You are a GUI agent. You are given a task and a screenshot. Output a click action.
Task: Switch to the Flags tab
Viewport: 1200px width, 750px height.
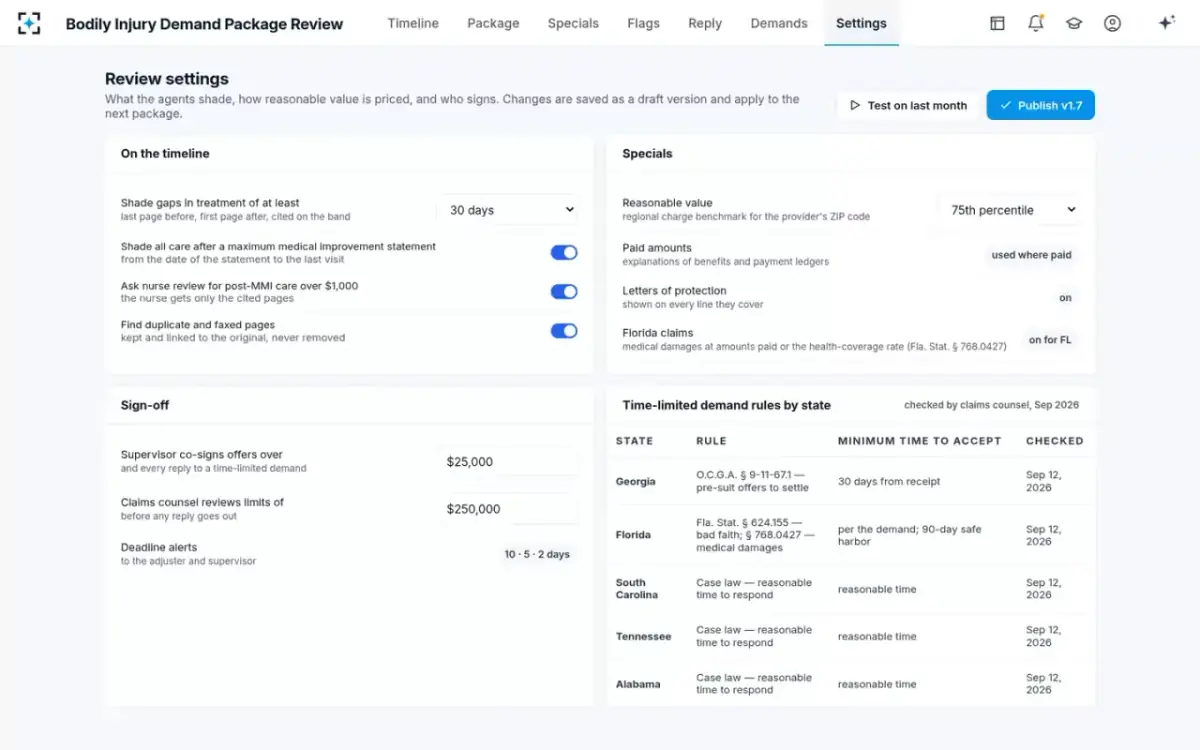click(643, 23)
